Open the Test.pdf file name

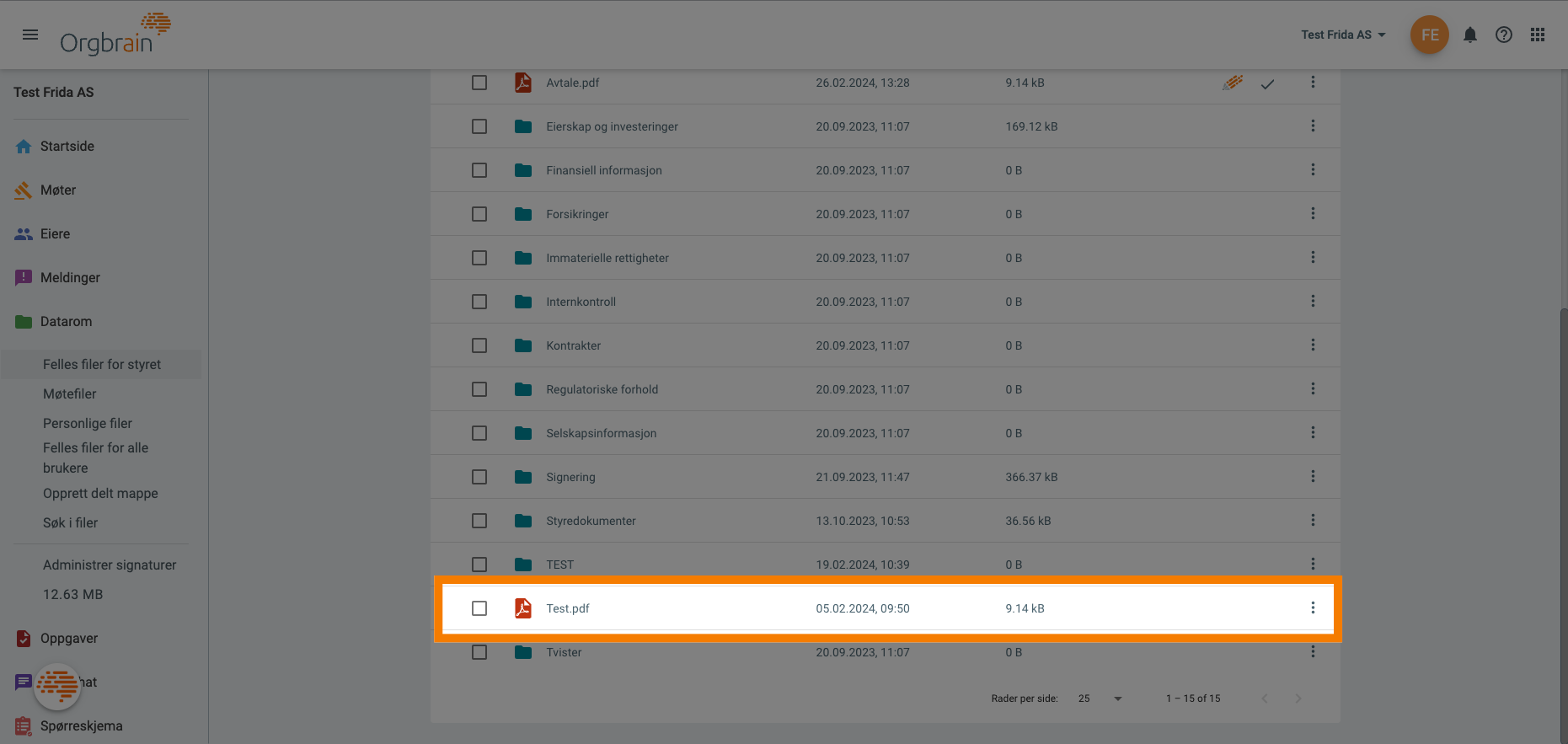pos(568,608)
